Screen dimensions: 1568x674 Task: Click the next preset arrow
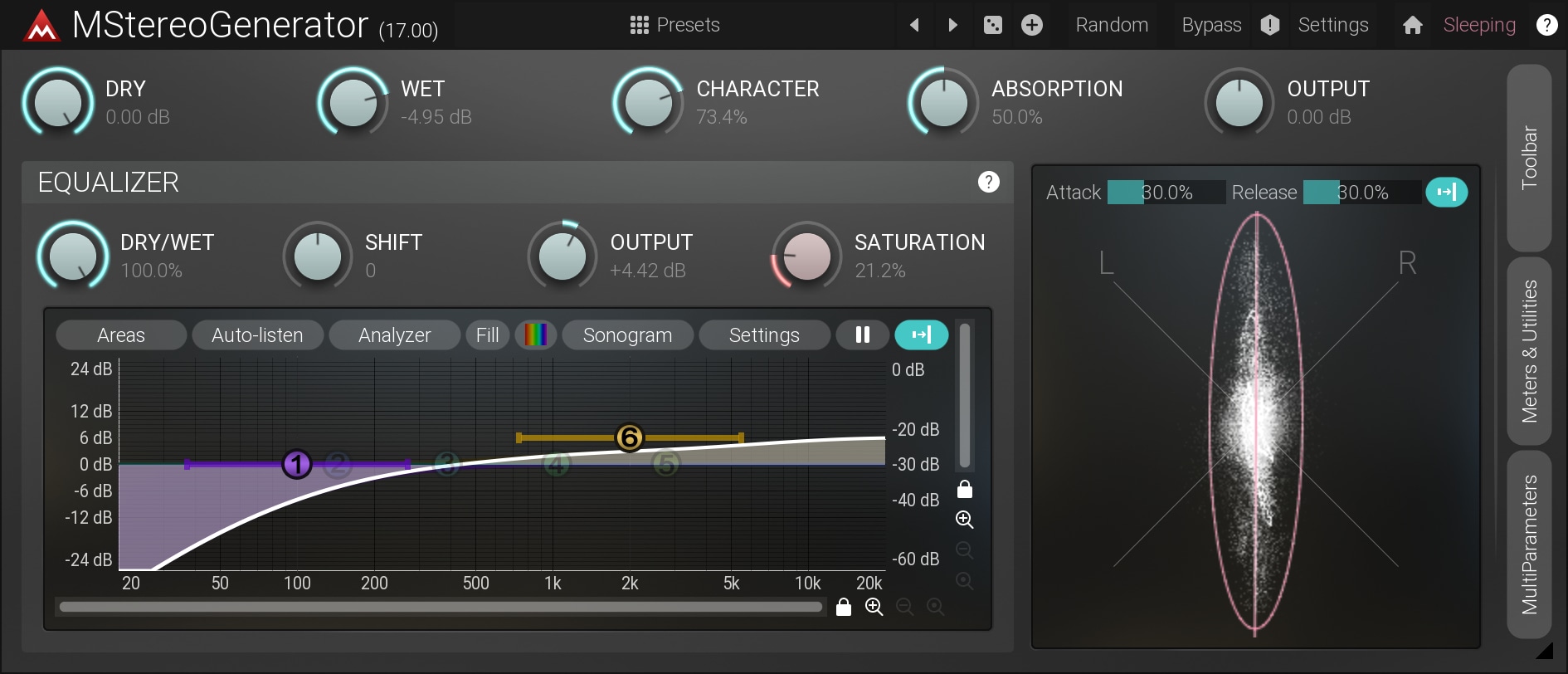952,25
